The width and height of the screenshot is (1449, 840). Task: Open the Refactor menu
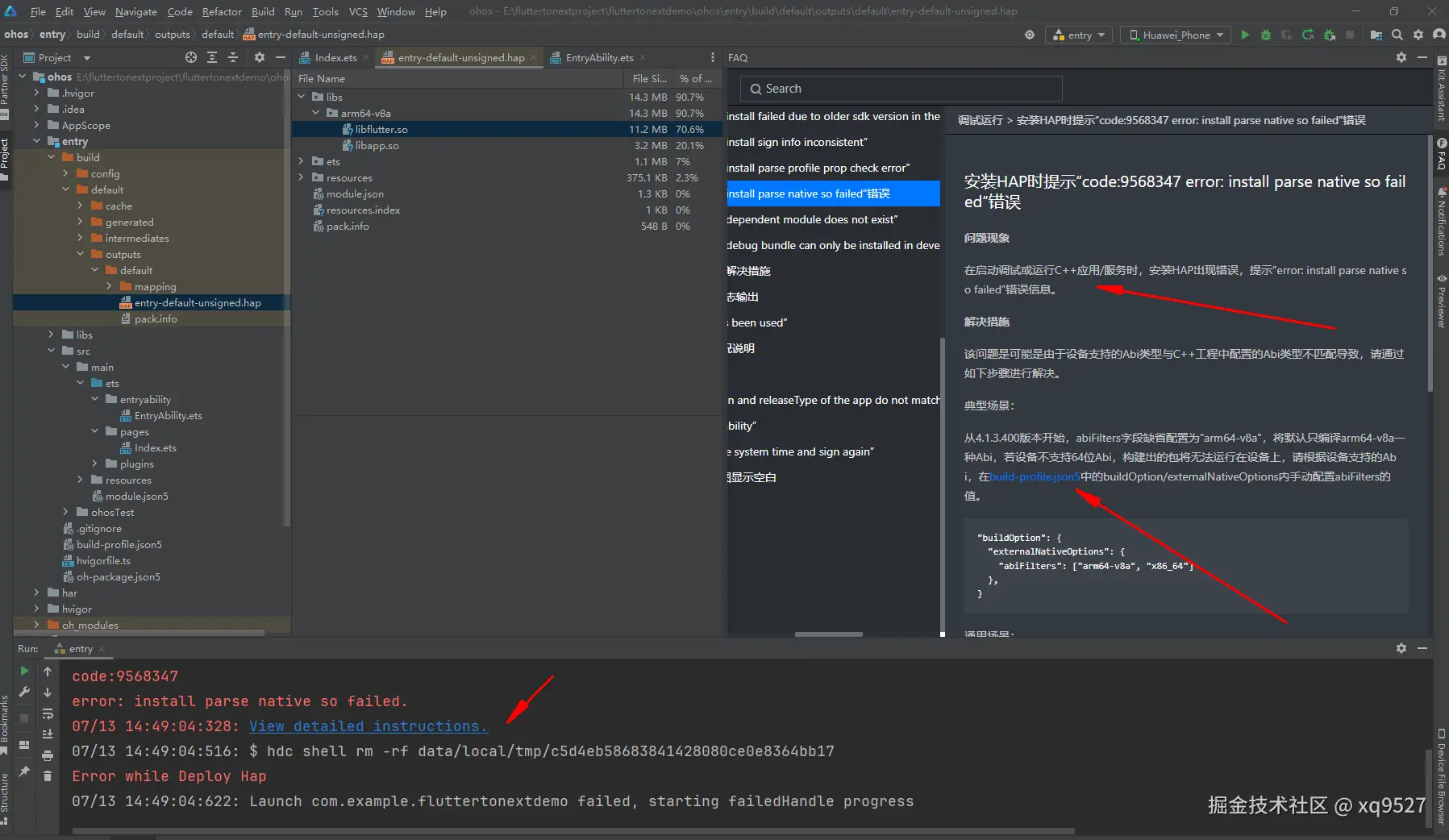(222, 11)
